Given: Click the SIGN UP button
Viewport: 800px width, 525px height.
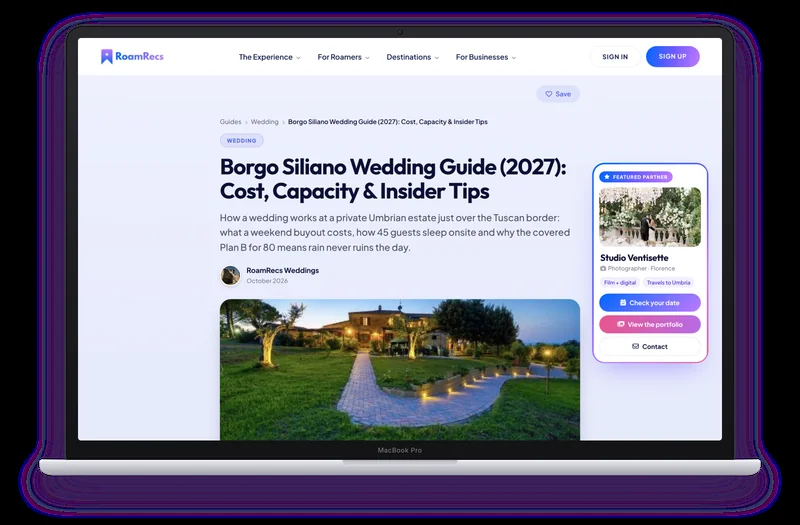Looking at the screenshot, I should (x=672, y=57).
